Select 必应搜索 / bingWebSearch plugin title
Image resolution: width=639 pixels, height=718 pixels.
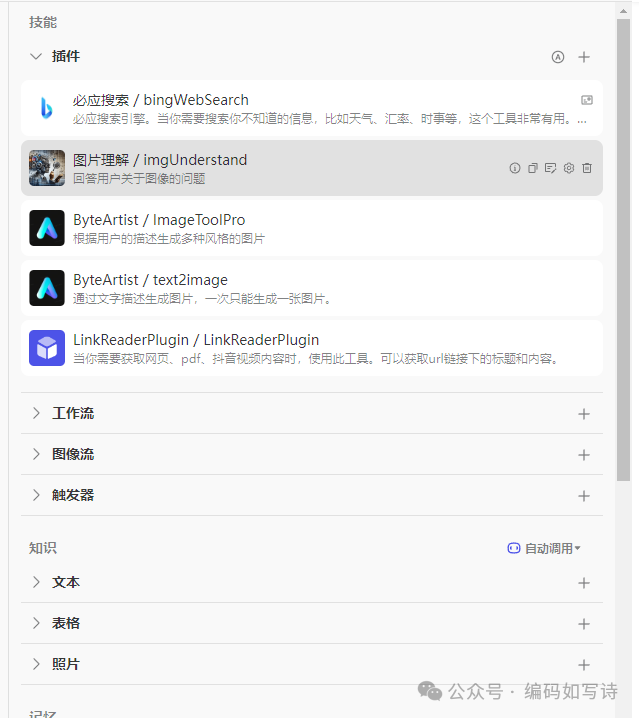tap(161, 100)
